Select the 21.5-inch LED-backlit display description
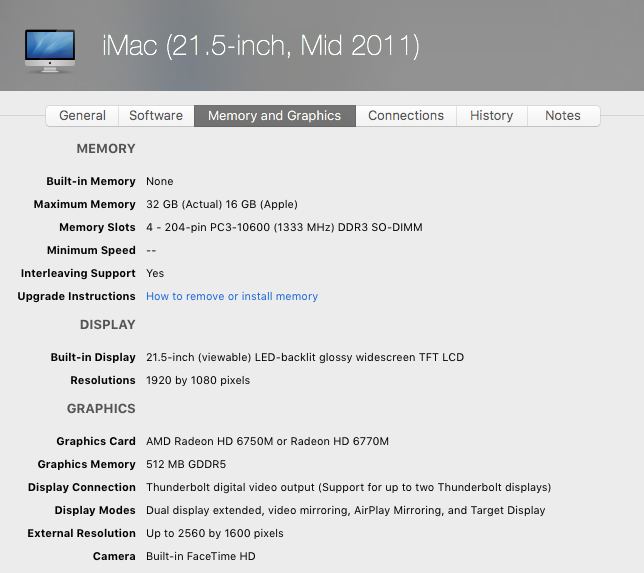This screenshot has height=573, width=644. tap(305, 357)
